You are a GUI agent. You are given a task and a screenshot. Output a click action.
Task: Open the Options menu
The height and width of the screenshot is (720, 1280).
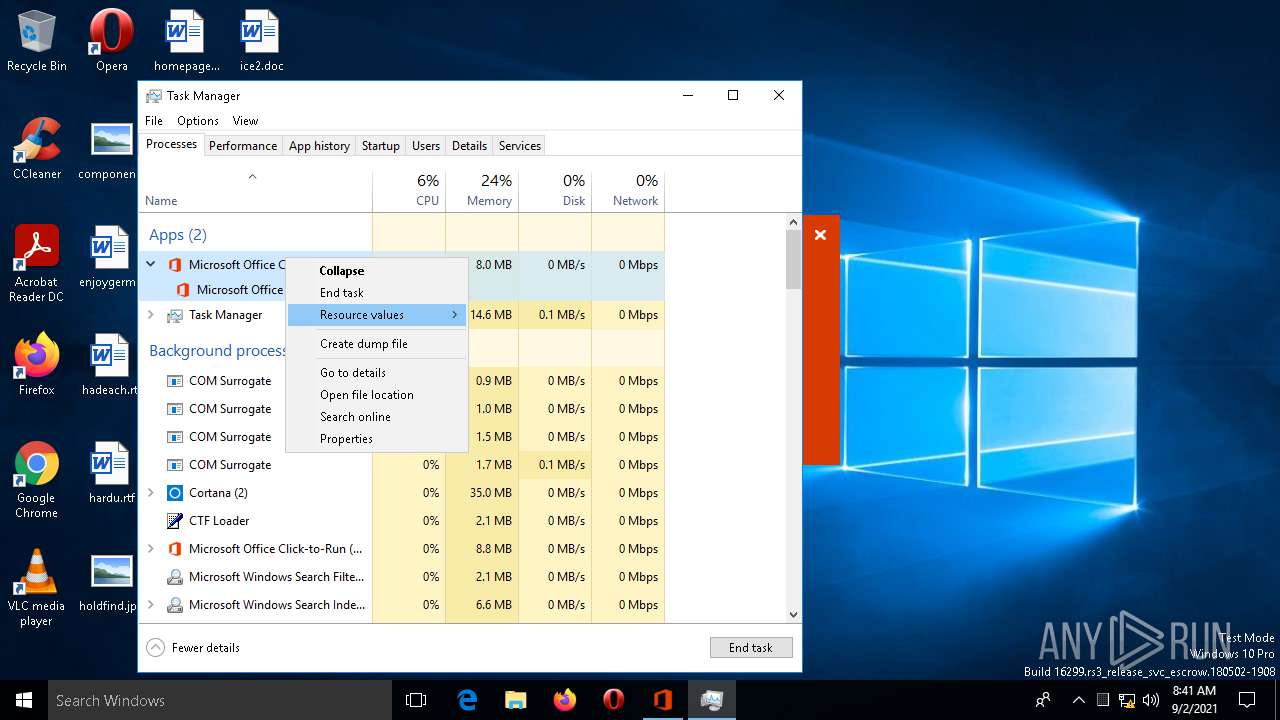(198, 121)
